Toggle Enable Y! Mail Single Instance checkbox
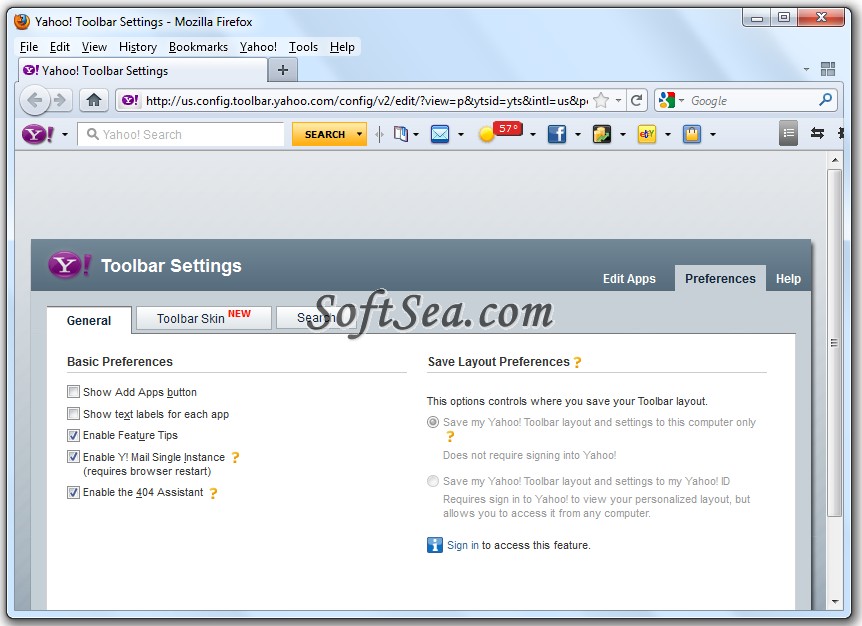This screenshot has width=862, height=626. 73,457
